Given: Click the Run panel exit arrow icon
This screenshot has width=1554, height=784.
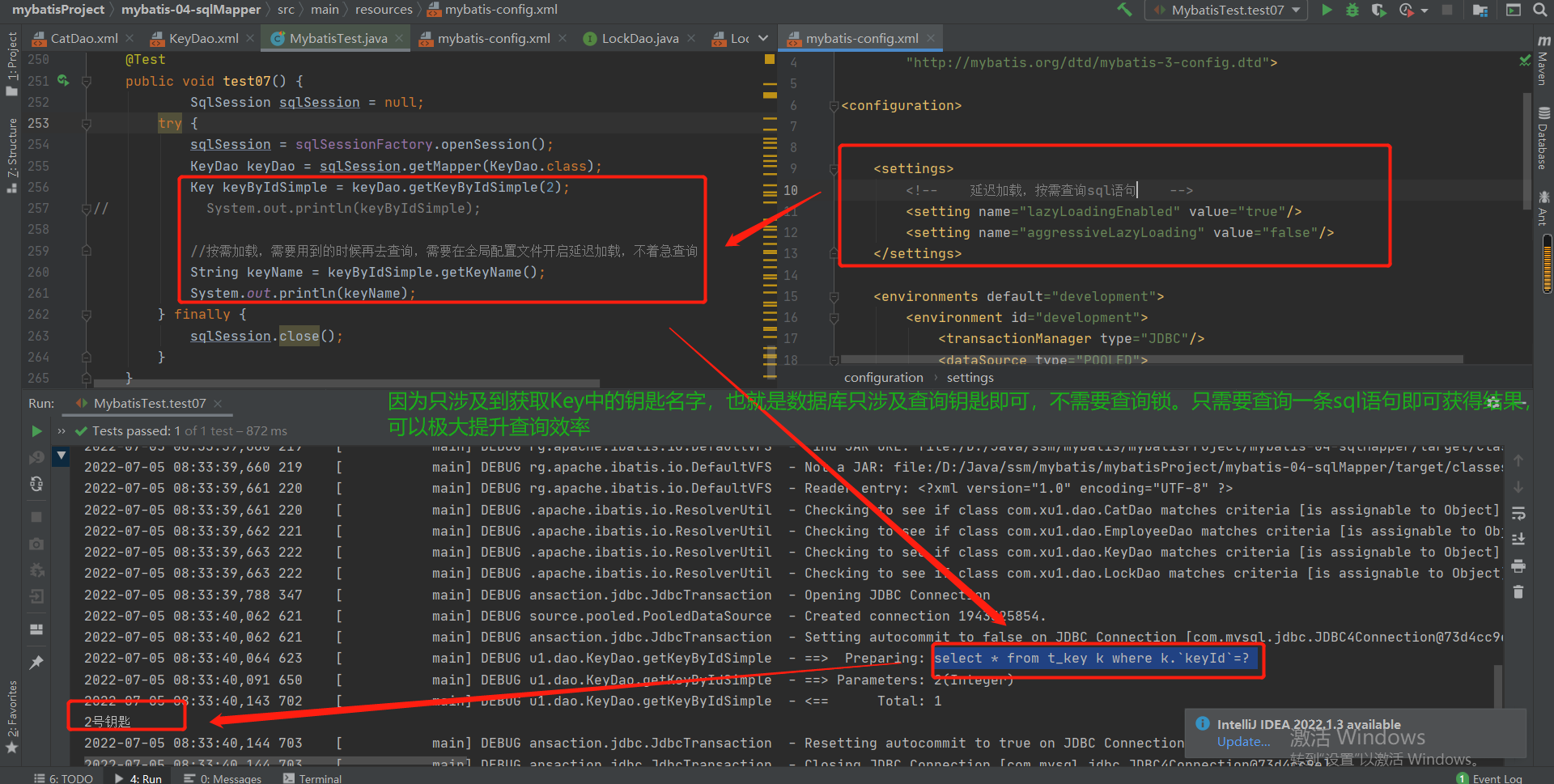Looking at the screenshot, I should 36,596.
